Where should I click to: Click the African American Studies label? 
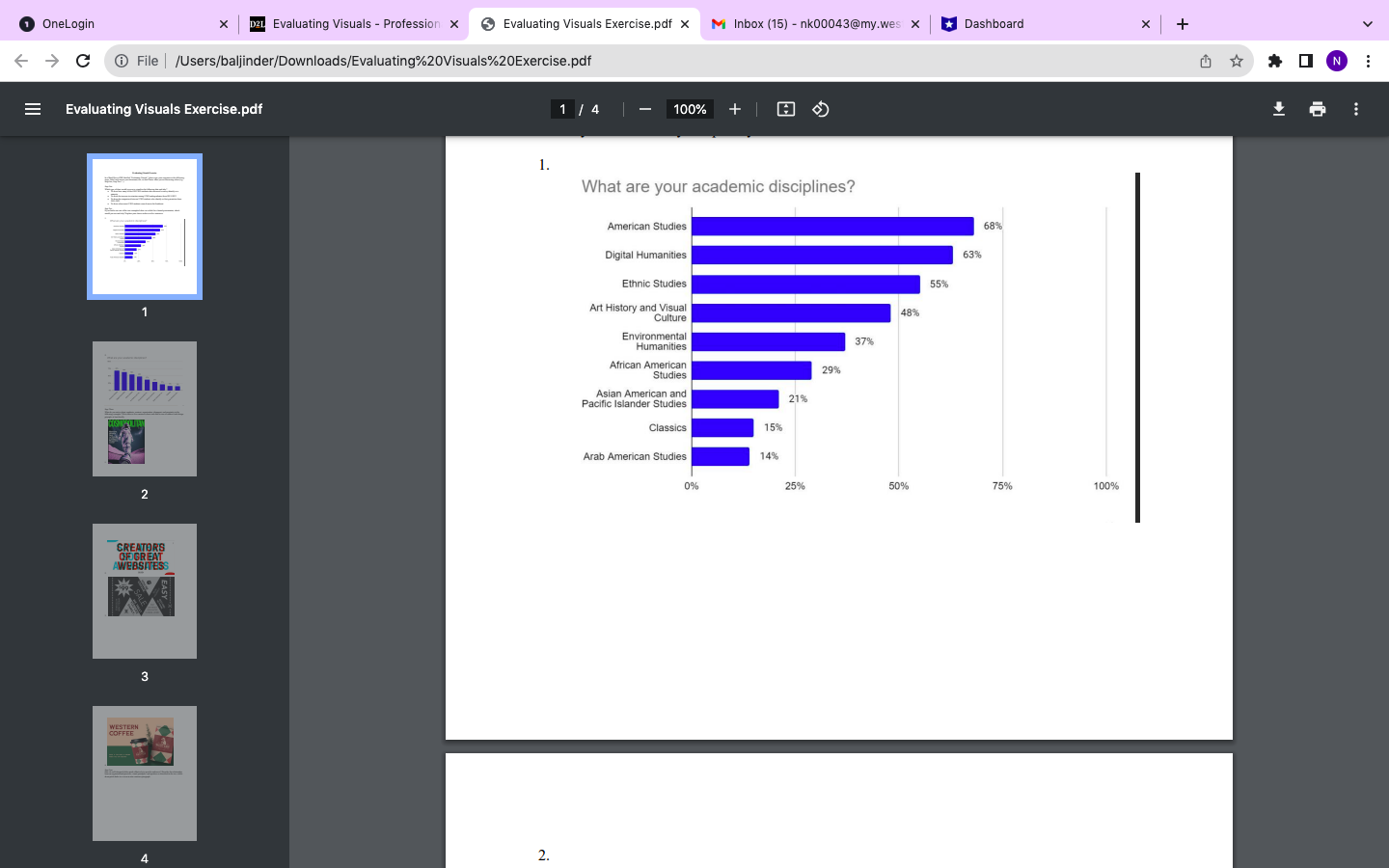pyautogui.click(x=647, y=370)
